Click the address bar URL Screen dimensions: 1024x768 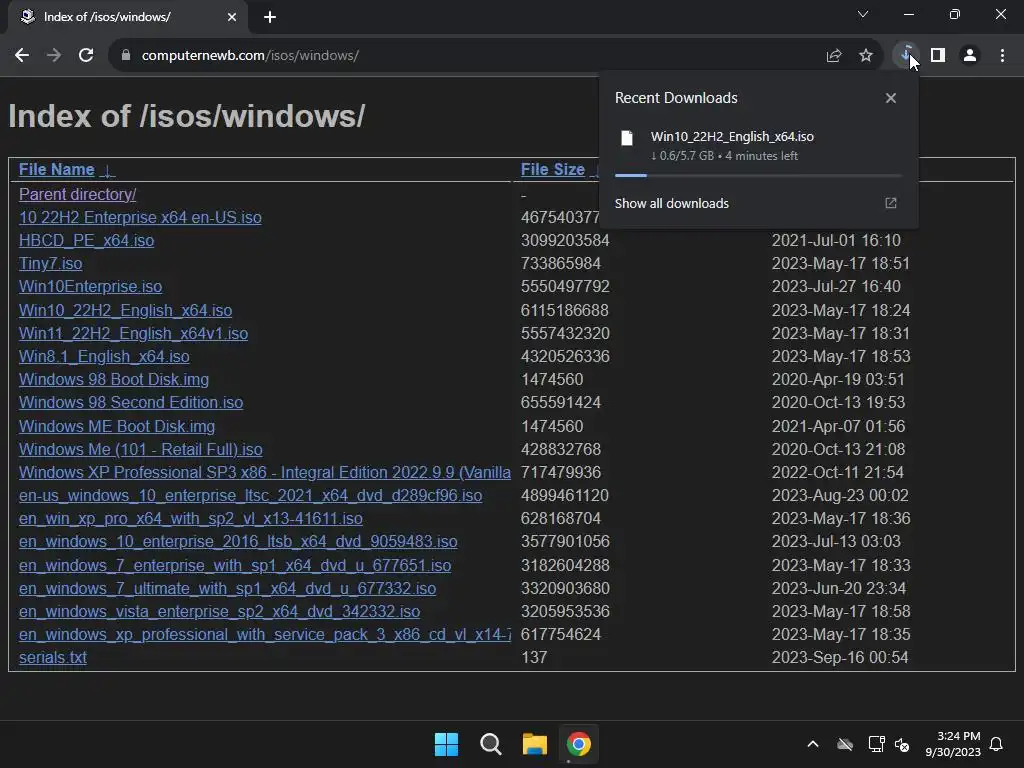click(250, 56)
